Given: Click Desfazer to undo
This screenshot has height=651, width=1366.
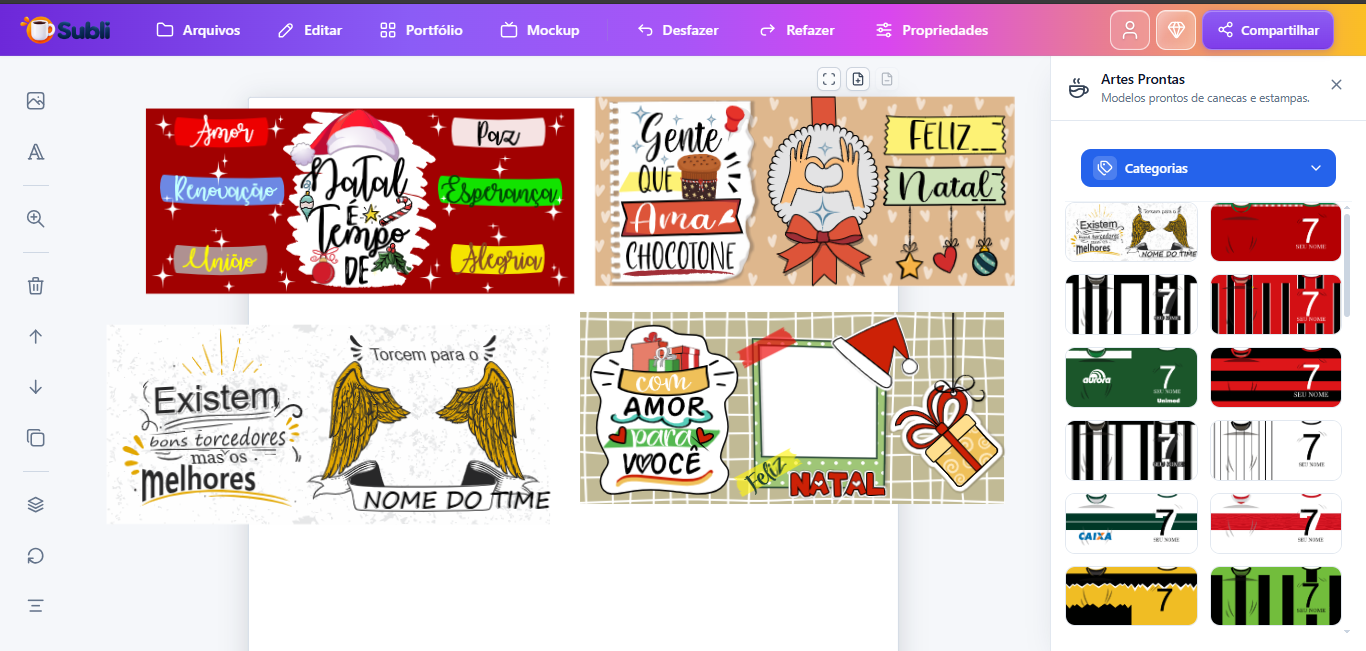Looking at the screenshot, I should [x=678, y=30].
